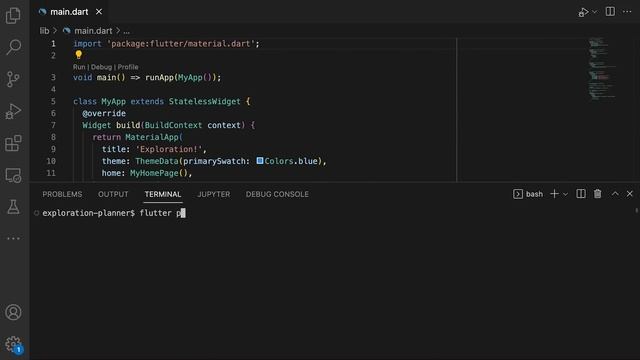
Task: Close the main.dart tab
Action: click(x=99, y=12)
